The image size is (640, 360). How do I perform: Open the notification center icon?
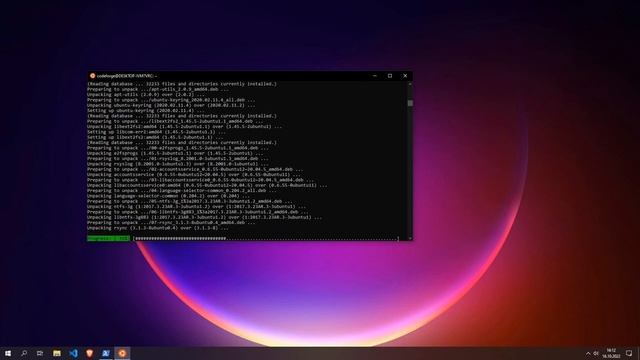629,353
